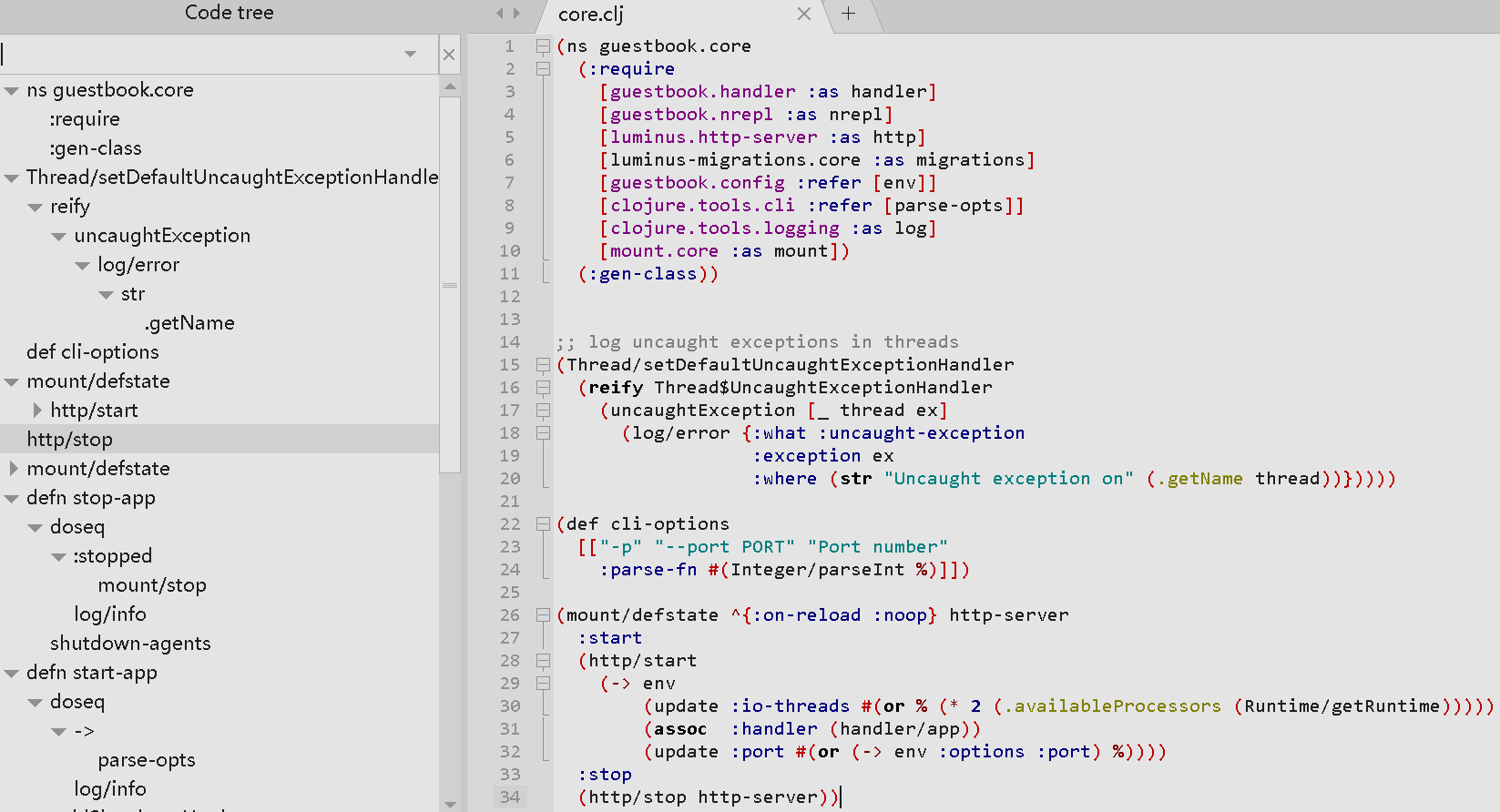Collapse the uncaughtException tree node
This screenshot has height=812, width=1500.
[59, 237]
